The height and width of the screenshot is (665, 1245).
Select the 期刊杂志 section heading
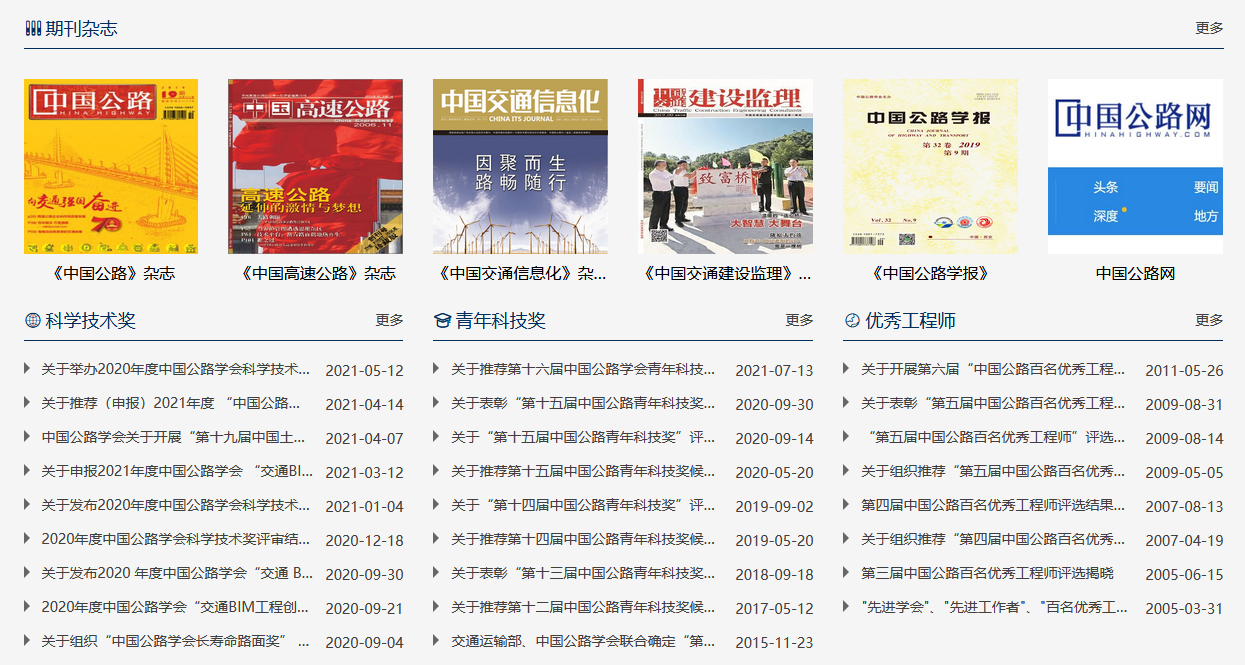81,28
